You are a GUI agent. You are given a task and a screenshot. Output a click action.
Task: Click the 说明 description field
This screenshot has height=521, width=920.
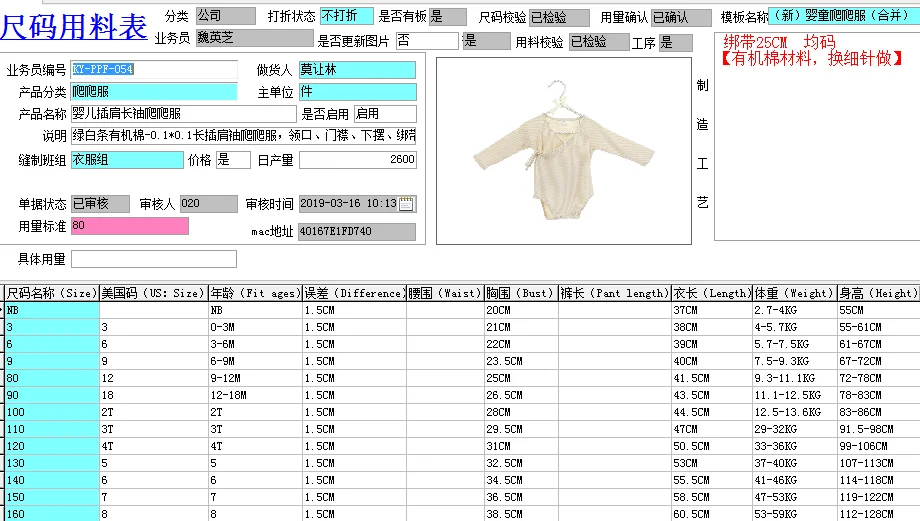(243, 136)
